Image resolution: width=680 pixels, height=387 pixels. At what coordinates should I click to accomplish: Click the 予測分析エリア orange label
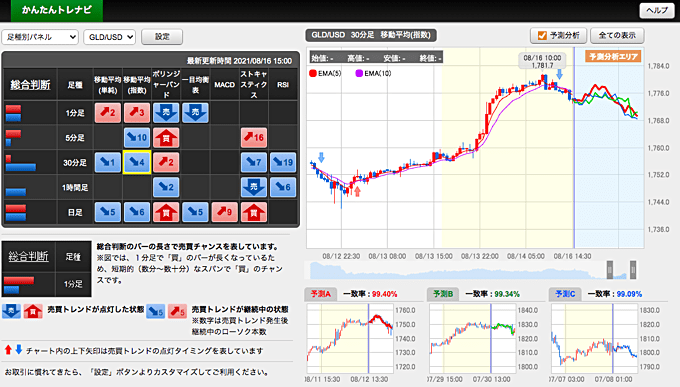click(613, 56)
